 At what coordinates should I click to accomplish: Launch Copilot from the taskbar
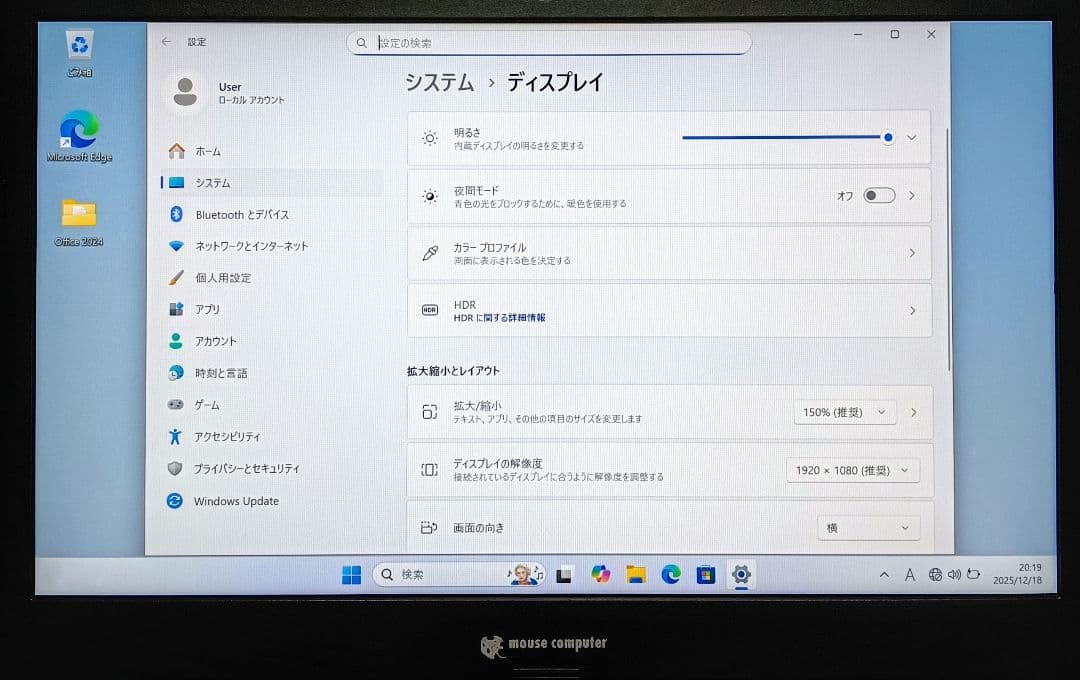tap(601, 574)
